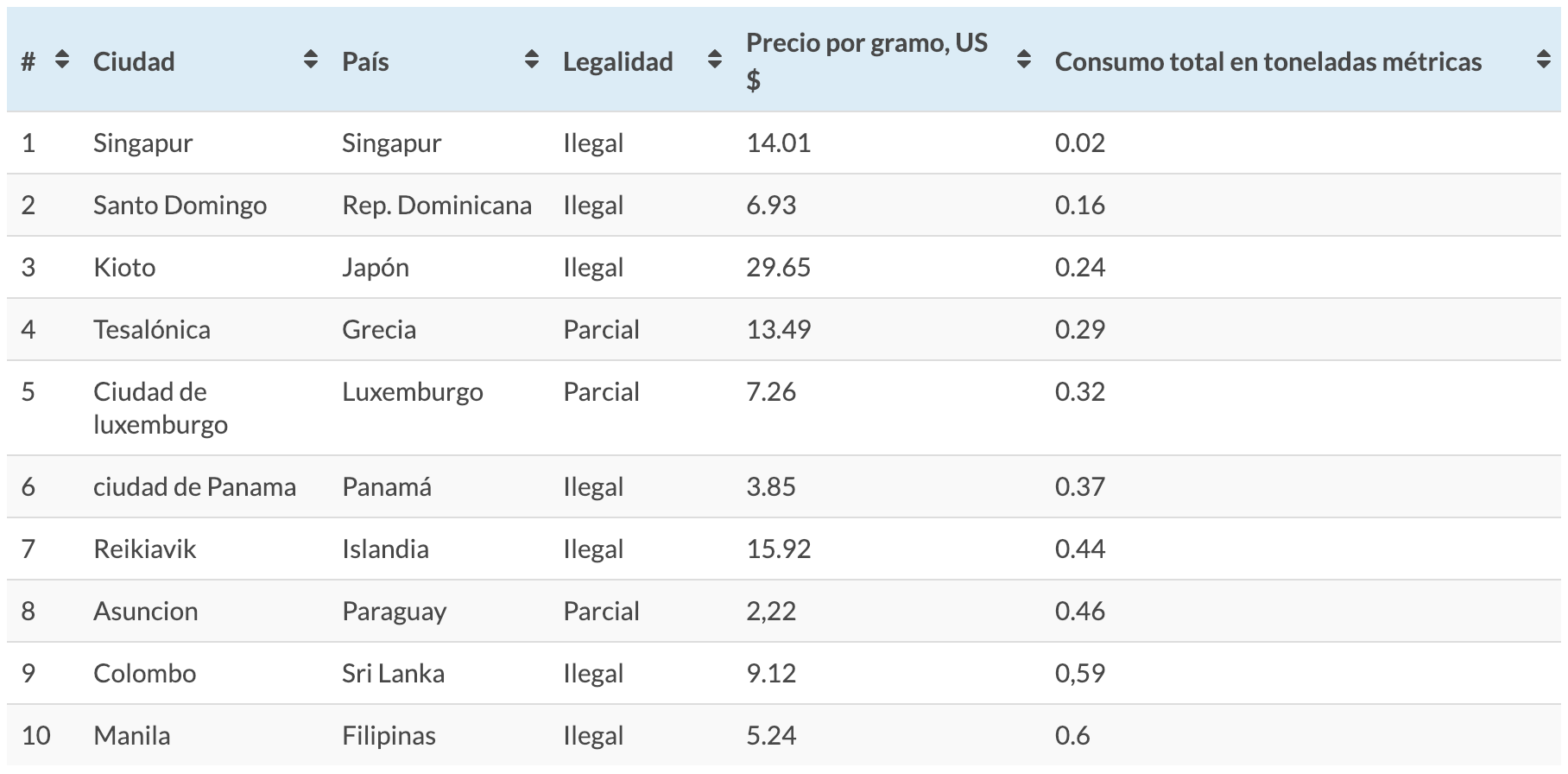Viewport: 1568px width, 774px height.
Task: Click the Ilegal value for ciudad de Panama
Action: tap(593, 486)
